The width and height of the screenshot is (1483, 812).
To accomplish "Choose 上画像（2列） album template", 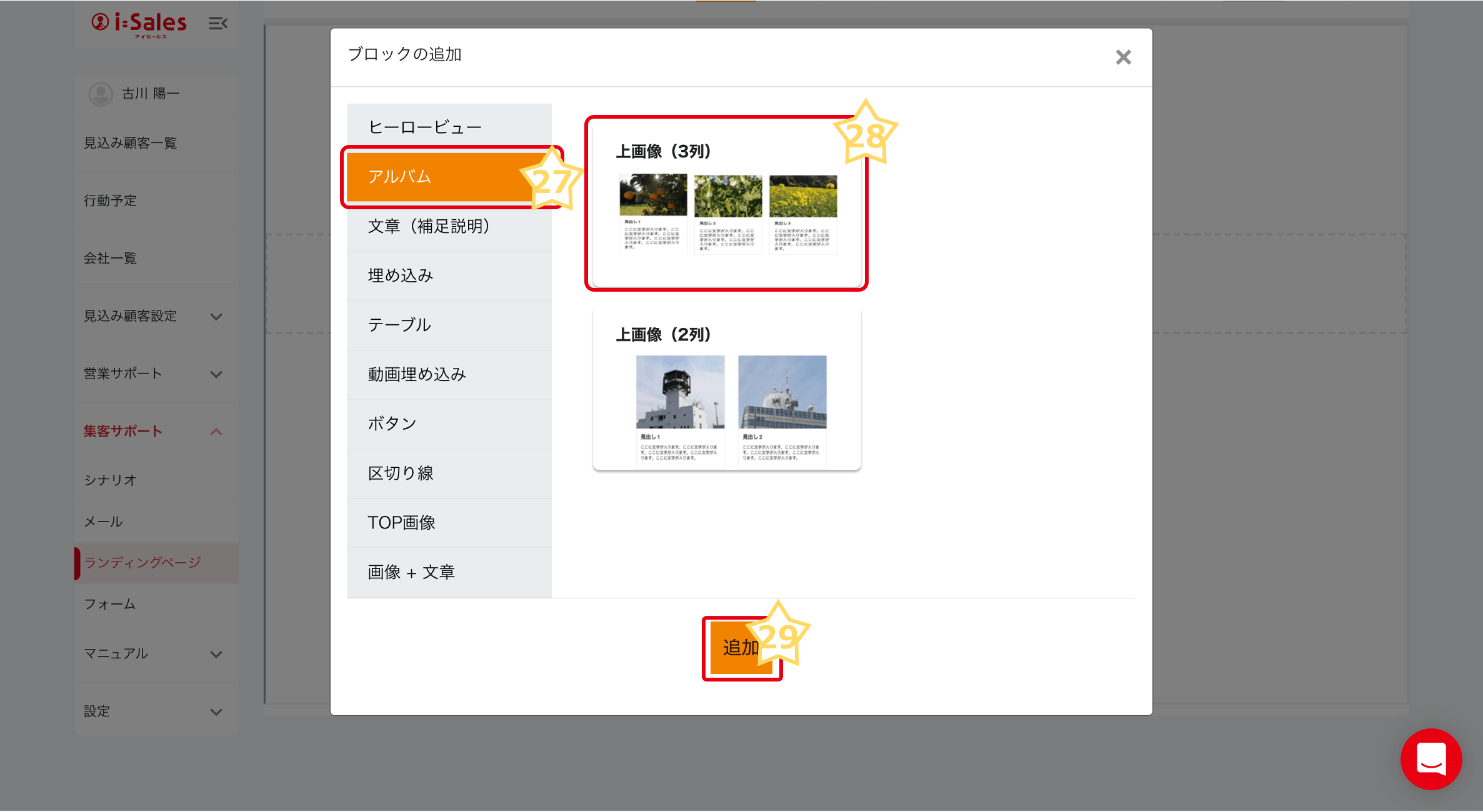I will click(726, 389).
